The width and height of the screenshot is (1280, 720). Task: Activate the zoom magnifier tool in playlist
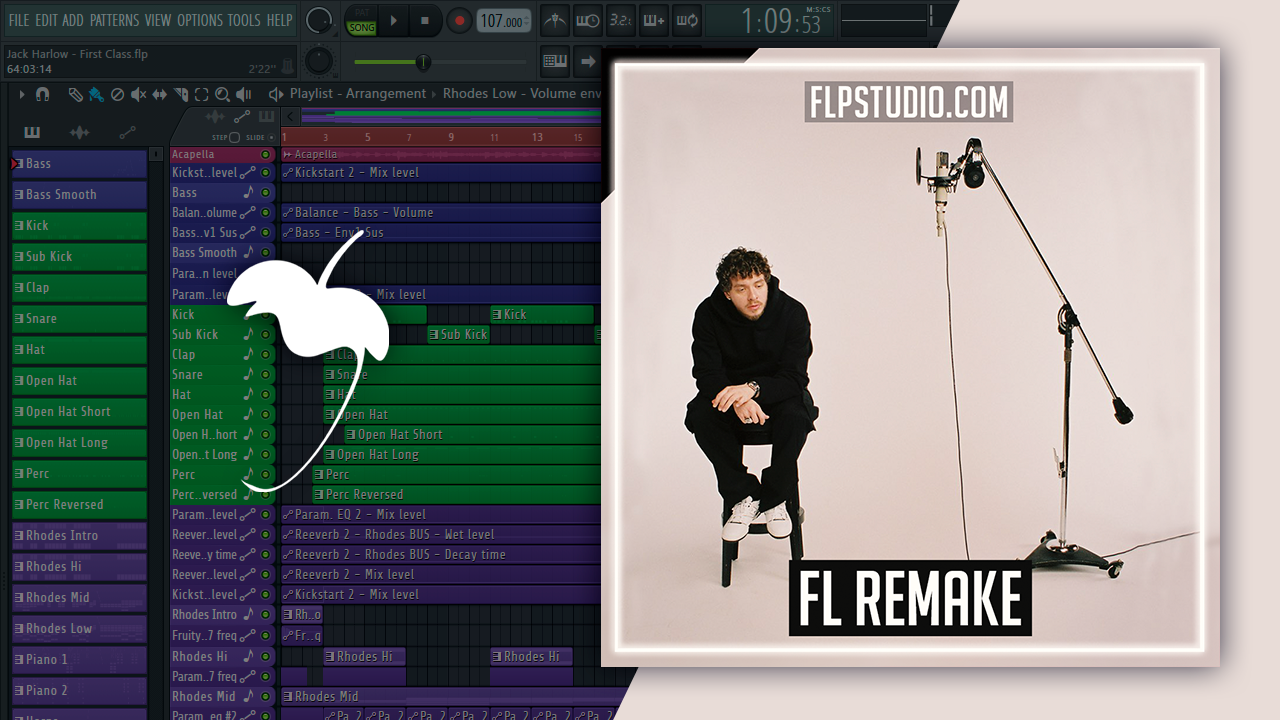pos(222,94)
